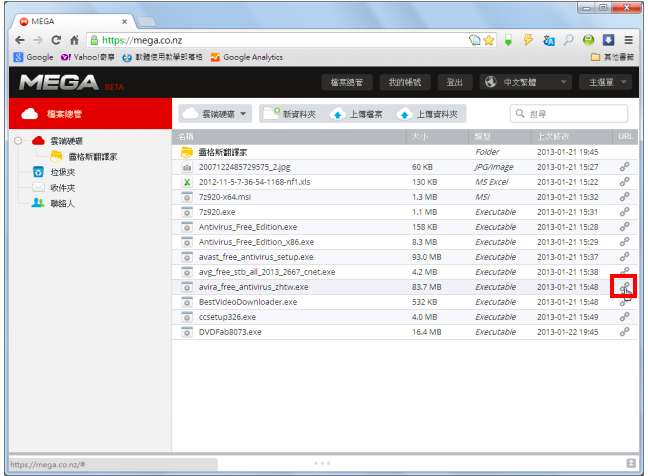Click the logout button in header
This screenshot has width=648, height=476.
[x=455, y=82]
